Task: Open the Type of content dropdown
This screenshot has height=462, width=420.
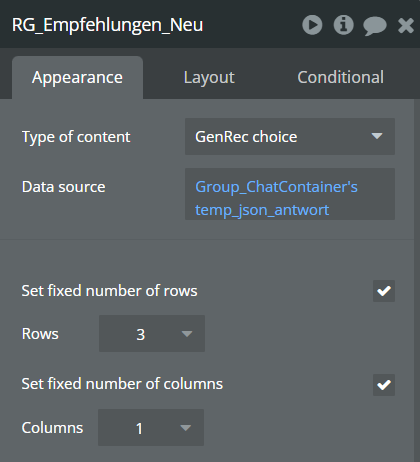Action: click(290, 136)
